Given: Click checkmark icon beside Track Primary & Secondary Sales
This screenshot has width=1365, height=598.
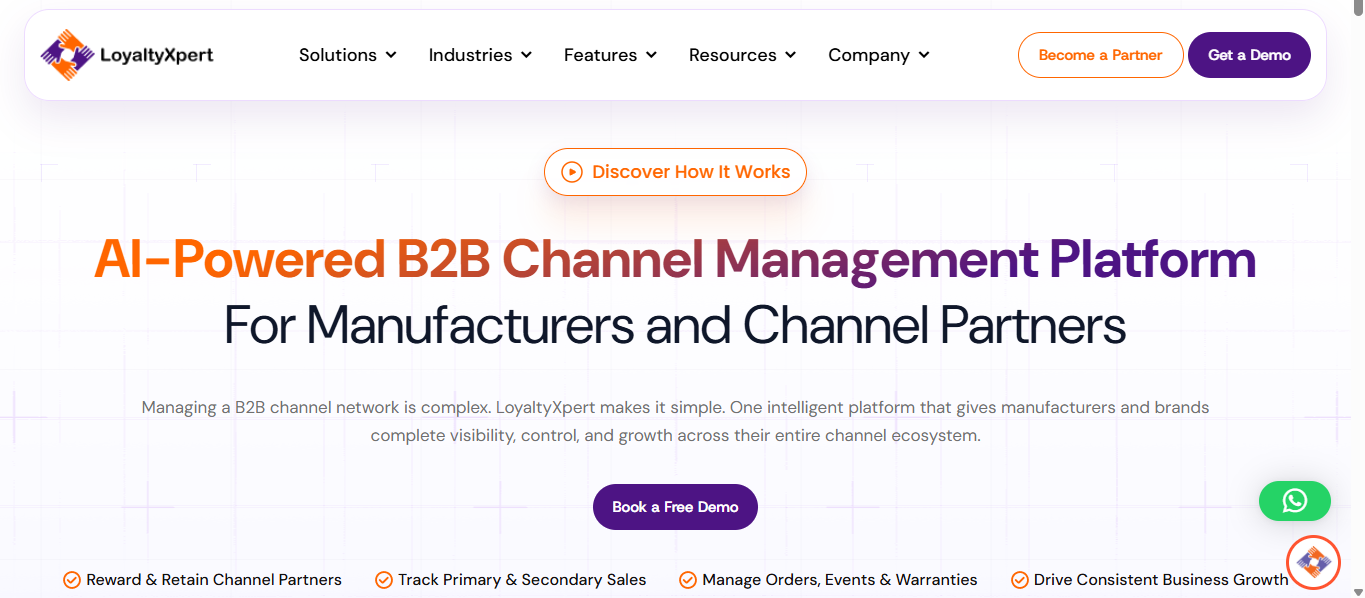Looking at the screenshot, I should [x=384, y=580].
